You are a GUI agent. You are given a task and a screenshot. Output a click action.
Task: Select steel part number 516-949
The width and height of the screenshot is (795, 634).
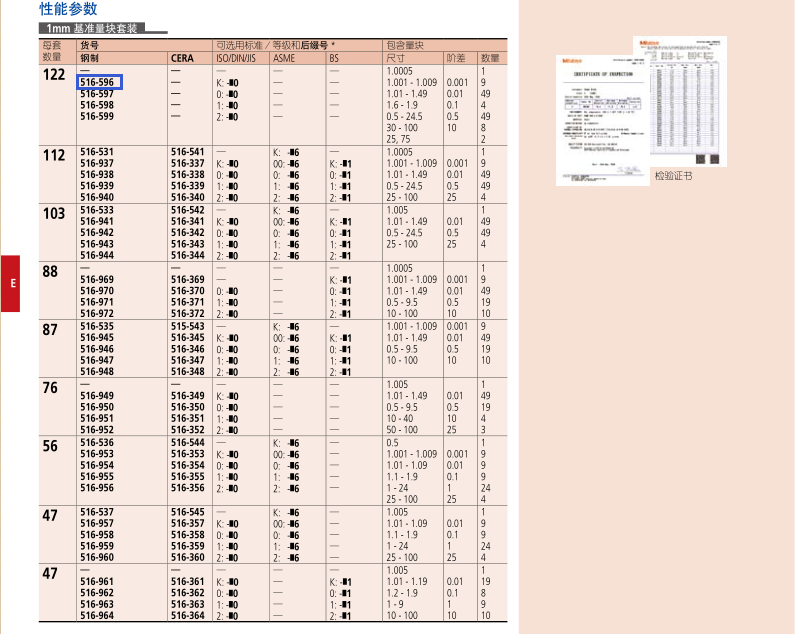tap(97, 396)
